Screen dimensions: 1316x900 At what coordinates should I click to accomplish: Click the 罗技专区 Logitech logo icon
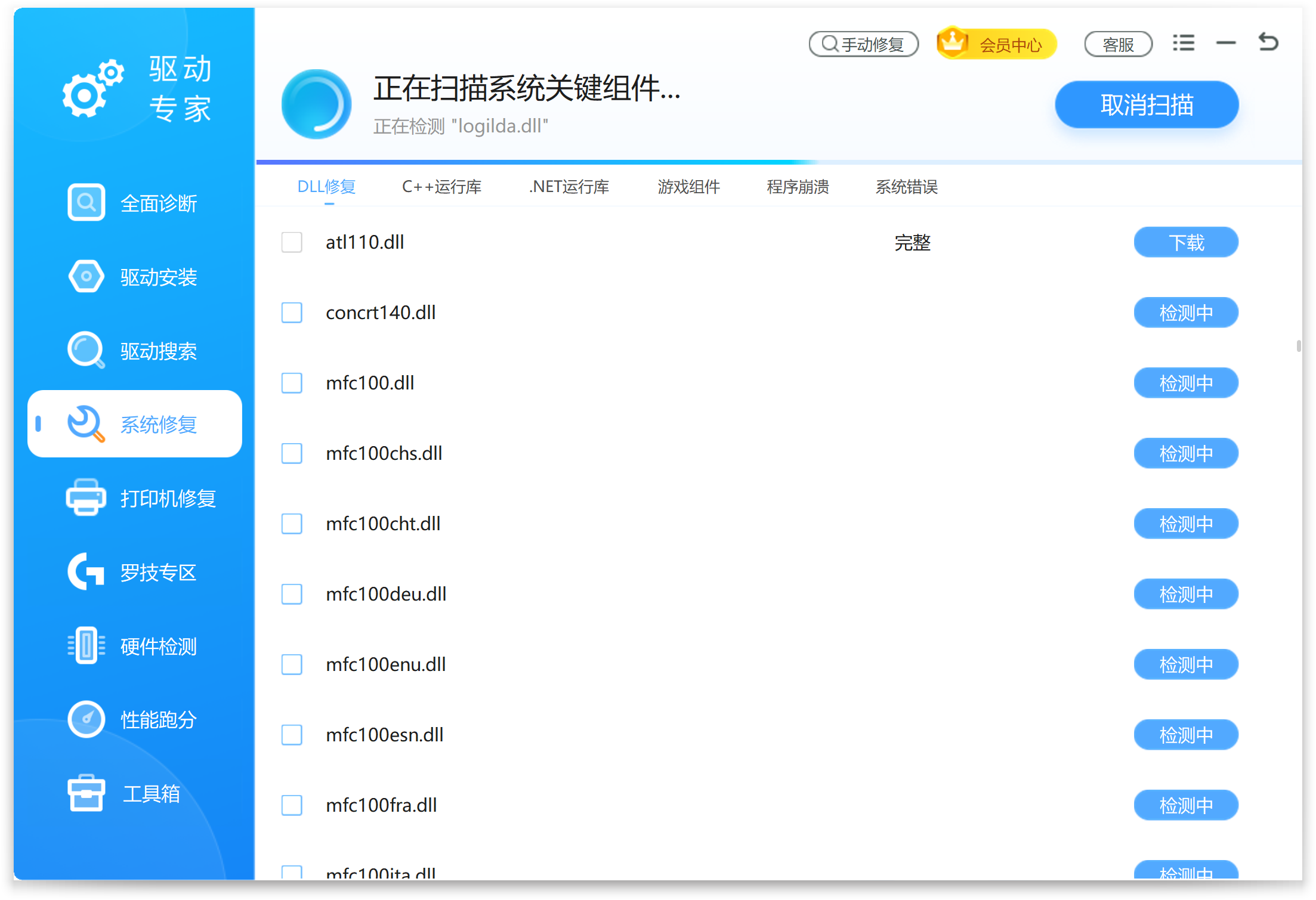coord(87,571)
